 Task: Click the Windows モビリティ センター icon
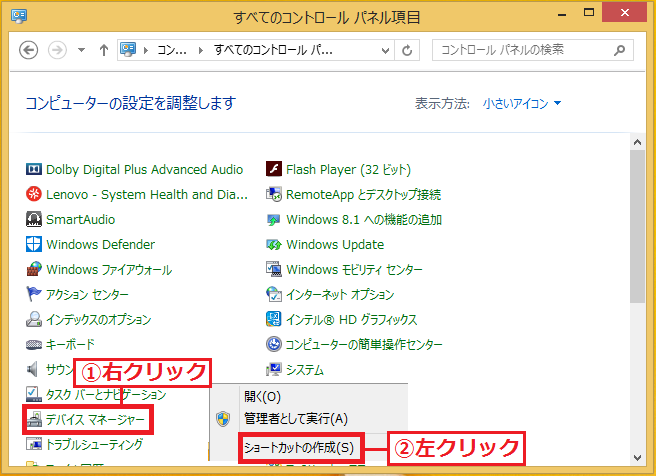pyautogui.click(x=274, y=269)
